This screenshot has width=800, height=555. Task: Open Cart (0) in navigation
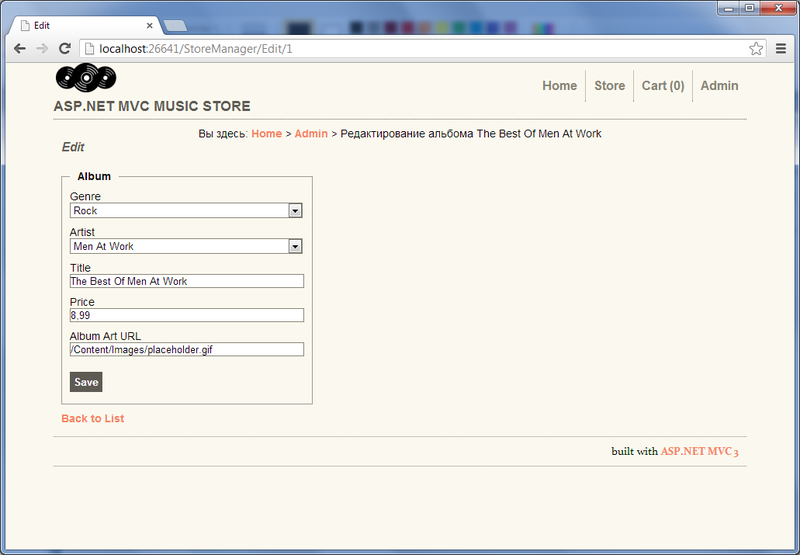point(663,86)
